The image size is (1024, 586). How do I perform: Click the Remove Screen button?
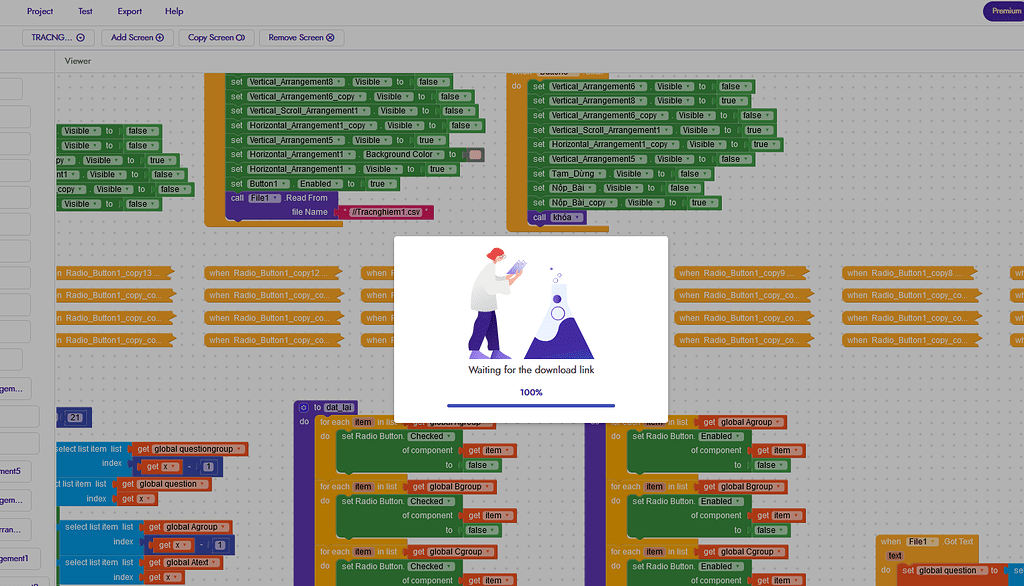pyautogui.click(x=301, y=38)
